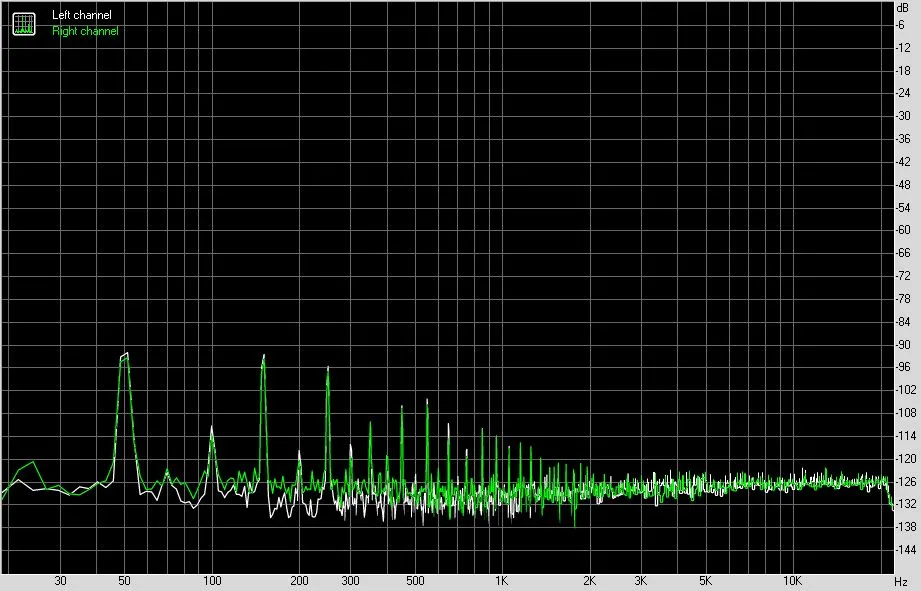Screen dimensions: 921x591
Task: Click the "-42" dB axis value
Action: point(902,162)
